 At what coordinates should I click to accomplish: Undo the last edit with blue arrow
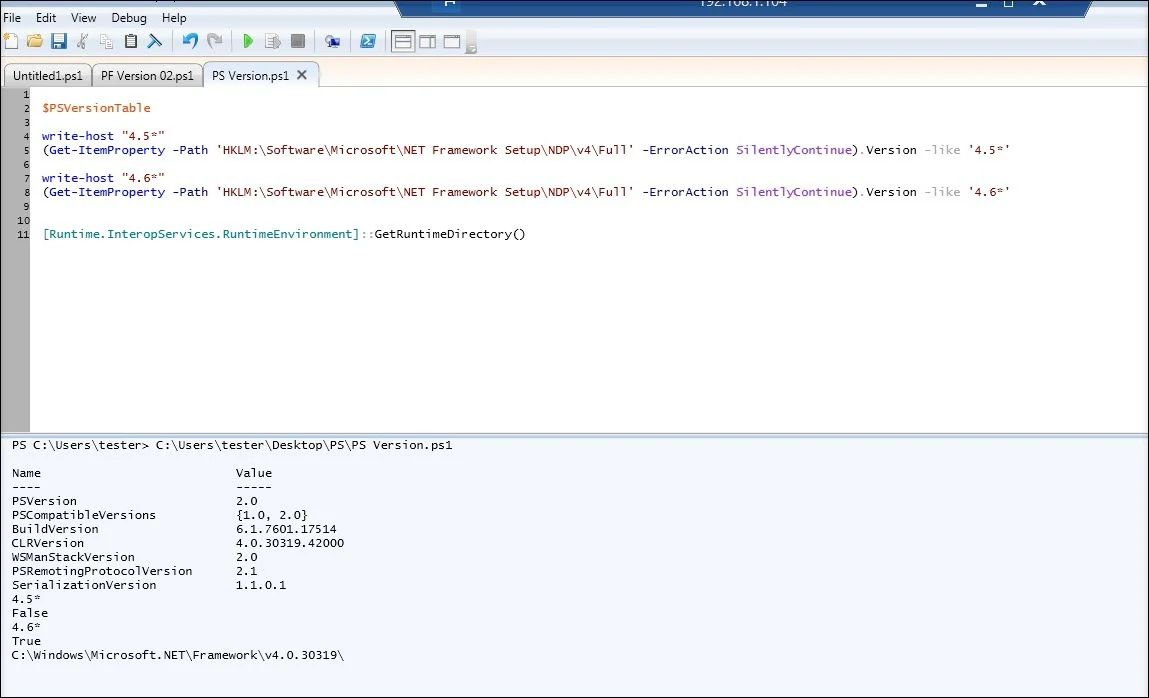tap(190, 41)
